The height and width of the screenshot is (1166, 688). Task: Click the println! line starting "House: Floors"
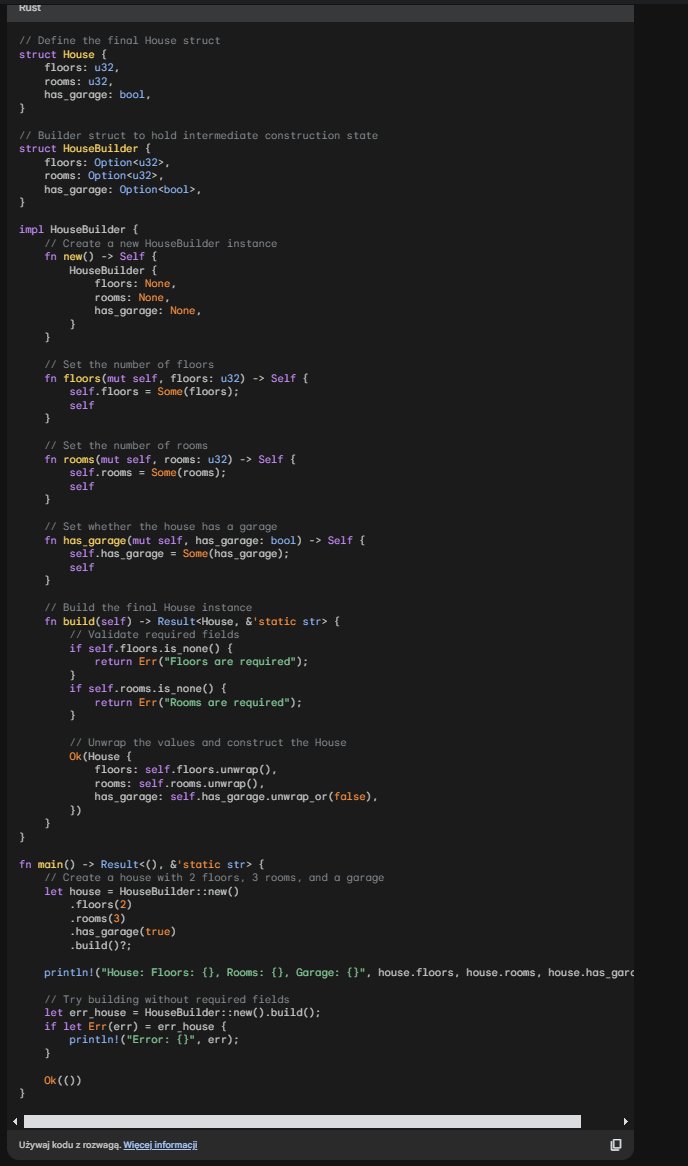pos(338,973)
